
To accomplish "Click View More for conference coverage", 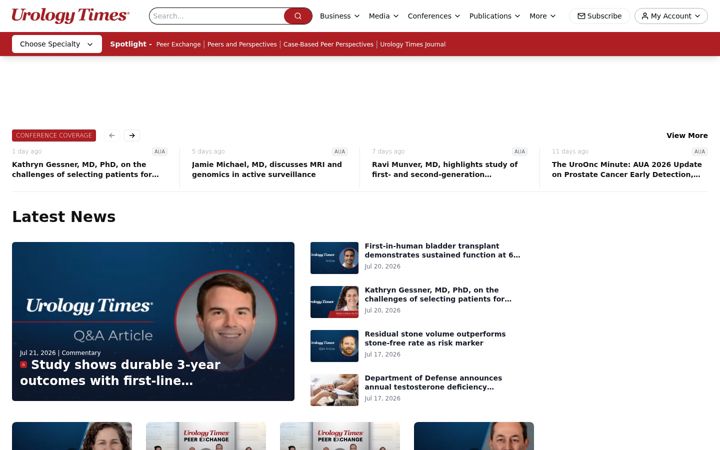I will [687, 135].
